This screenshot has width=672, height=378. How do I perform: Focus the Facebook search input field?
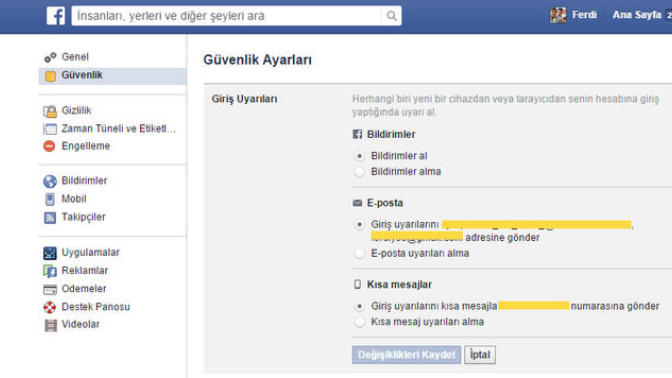point(227,16)
